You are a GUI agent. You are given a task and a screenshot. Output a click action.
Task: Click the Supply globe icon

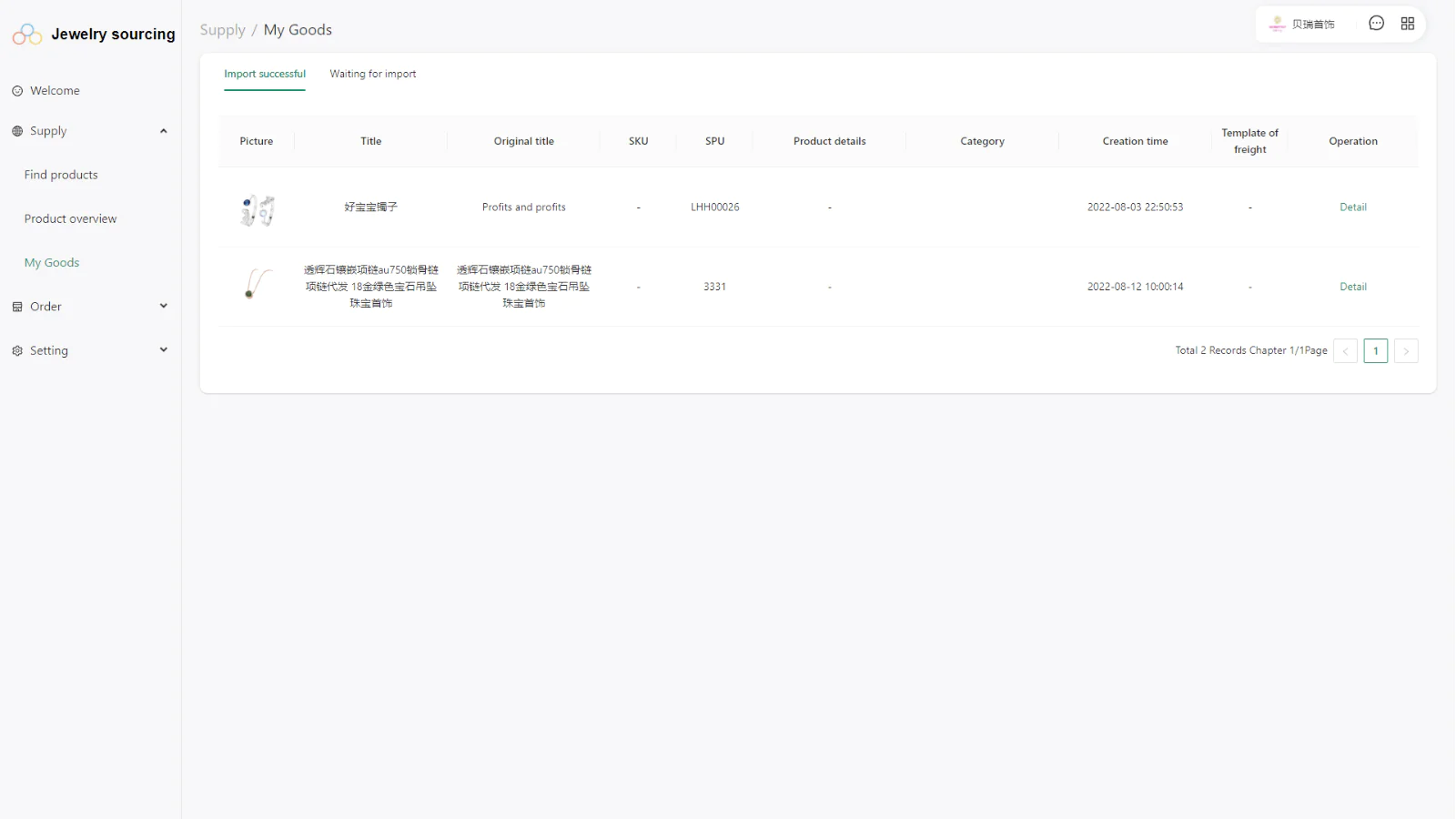tap(17, 131)
